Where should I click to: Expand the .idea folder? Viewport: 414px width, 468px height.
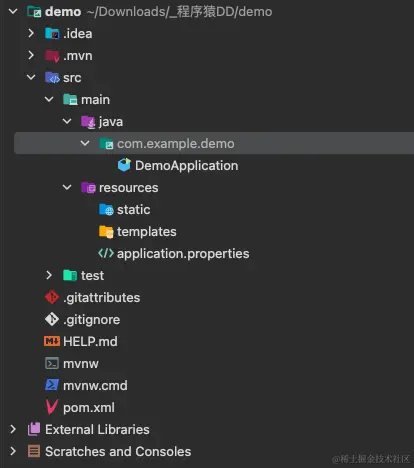31,33
